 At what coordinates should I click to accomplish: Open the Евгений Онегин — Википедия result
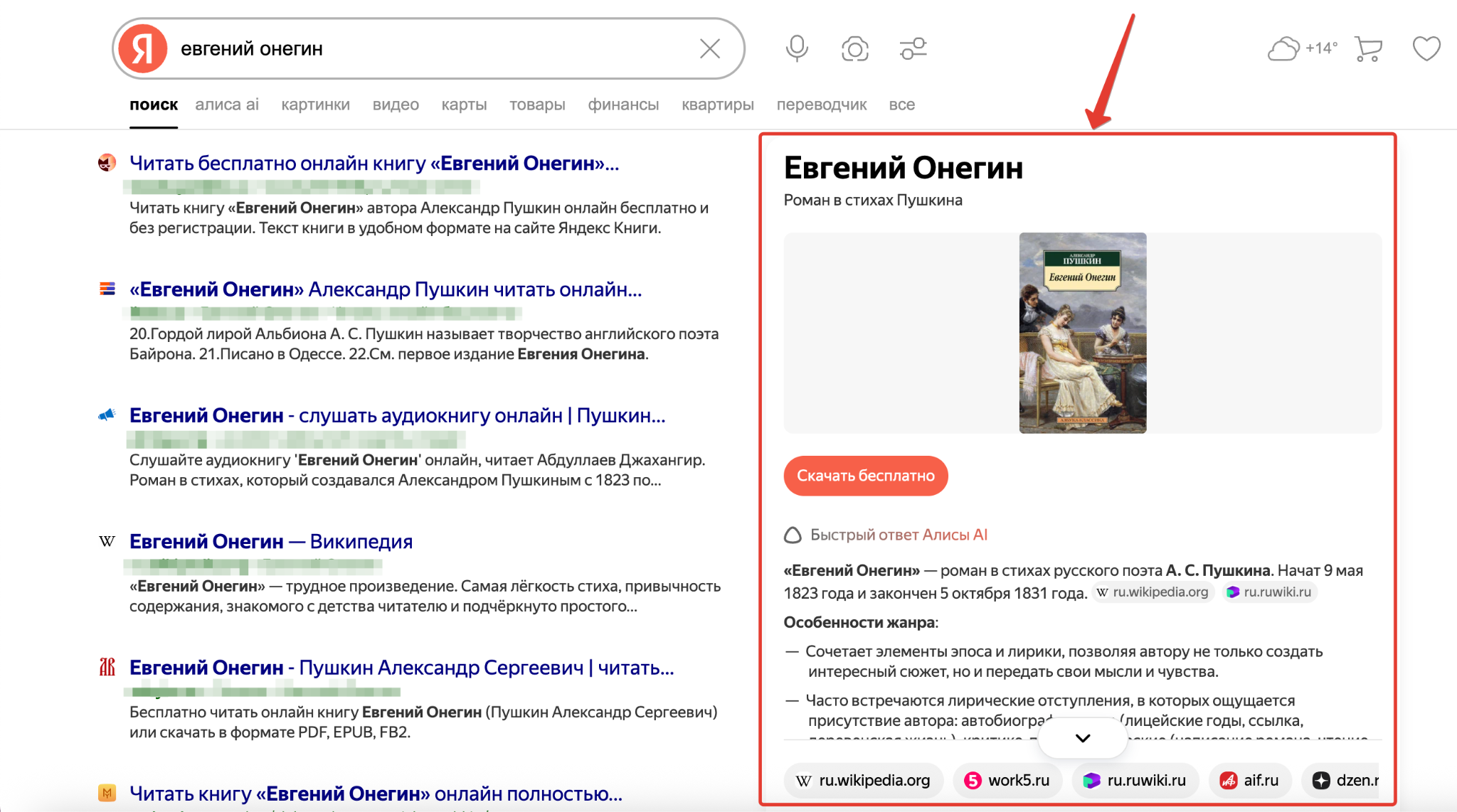pos(270,542)
